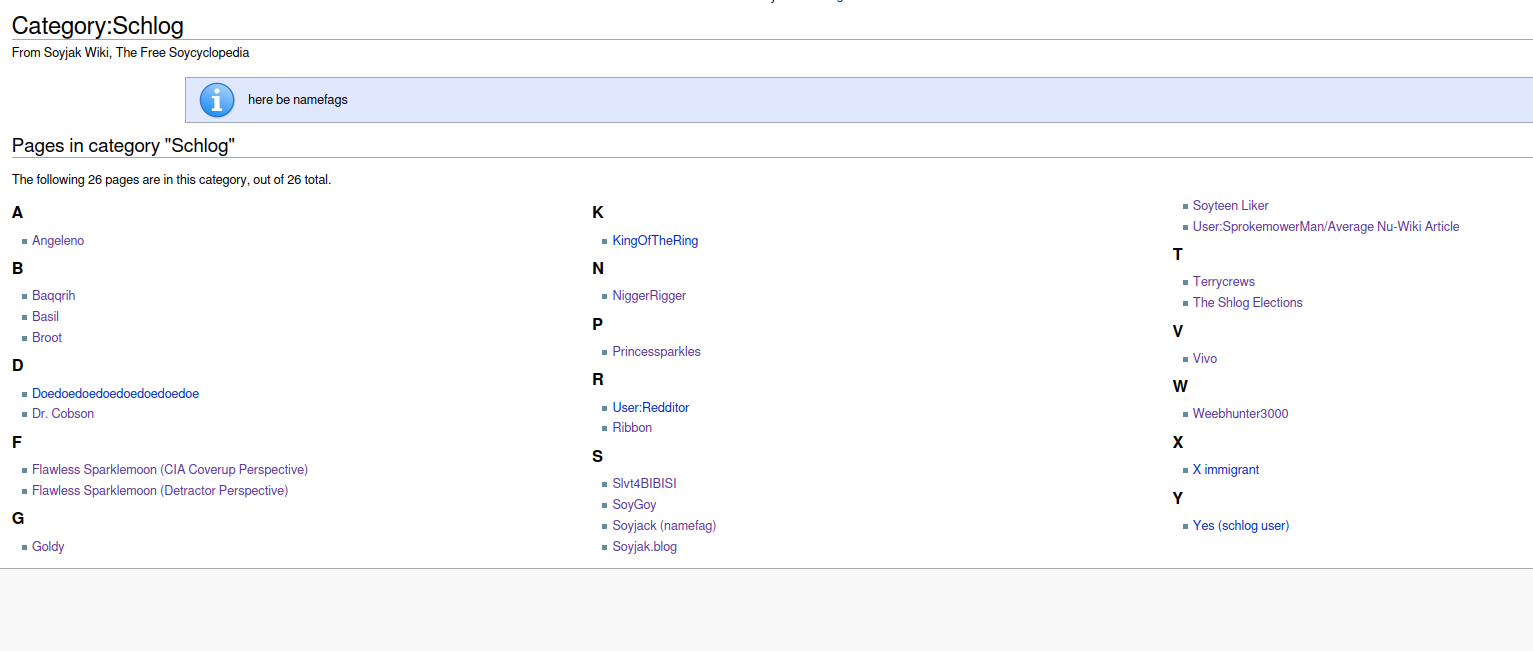
Task: Open The Shlog Elections link
Action: 1248,303
